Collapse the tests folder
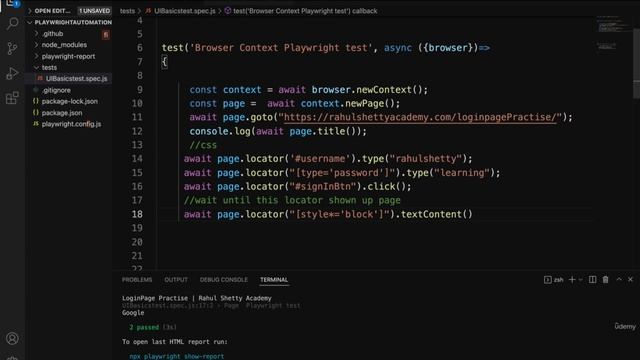This screenshot has height=360, width=640. click(49, 67)
